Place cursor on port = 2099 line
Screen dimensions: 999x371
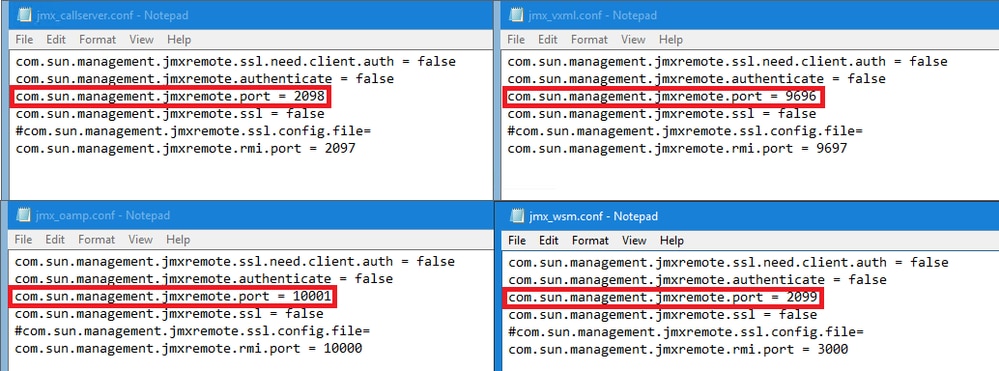tap(663, 297)
